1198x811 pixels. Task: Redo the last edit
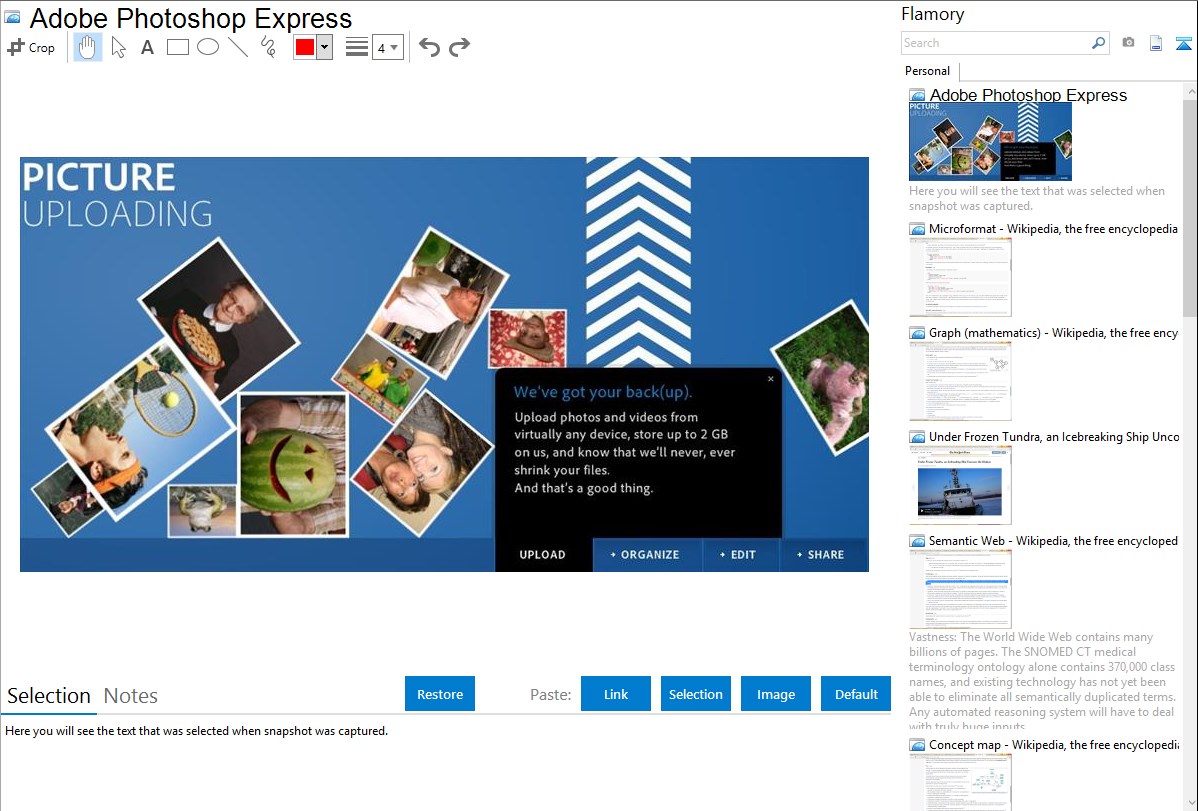pyautogui.click(x=459, y=47)
